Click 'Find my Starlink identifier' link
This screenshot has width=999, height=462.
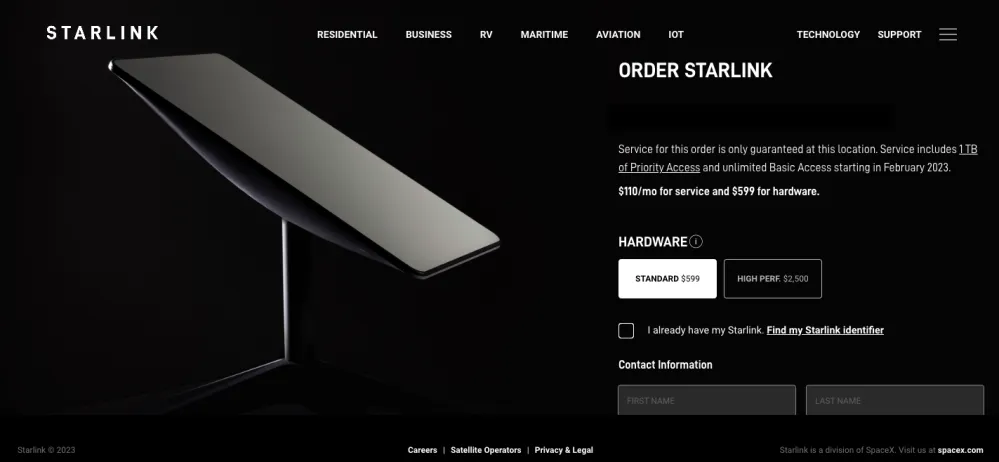pos(825,330)
